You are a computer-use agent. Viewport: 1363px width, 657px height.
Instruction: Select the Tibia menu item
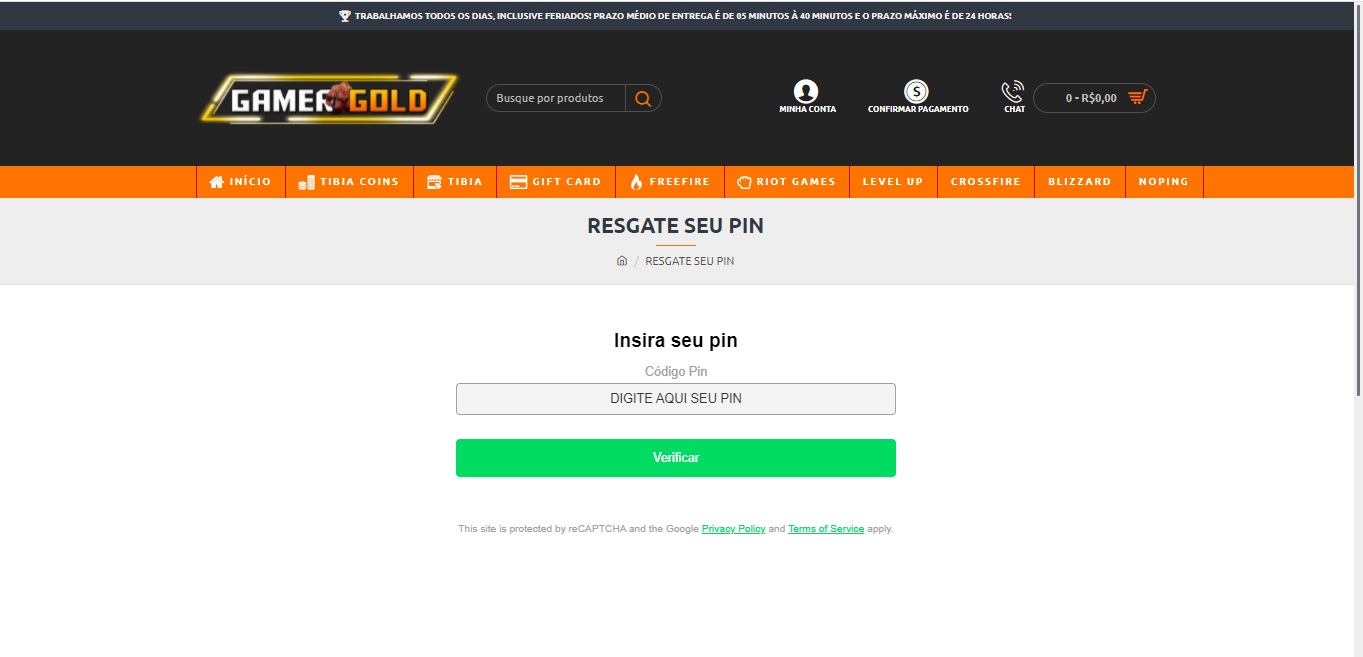click(x=455, y=182)
